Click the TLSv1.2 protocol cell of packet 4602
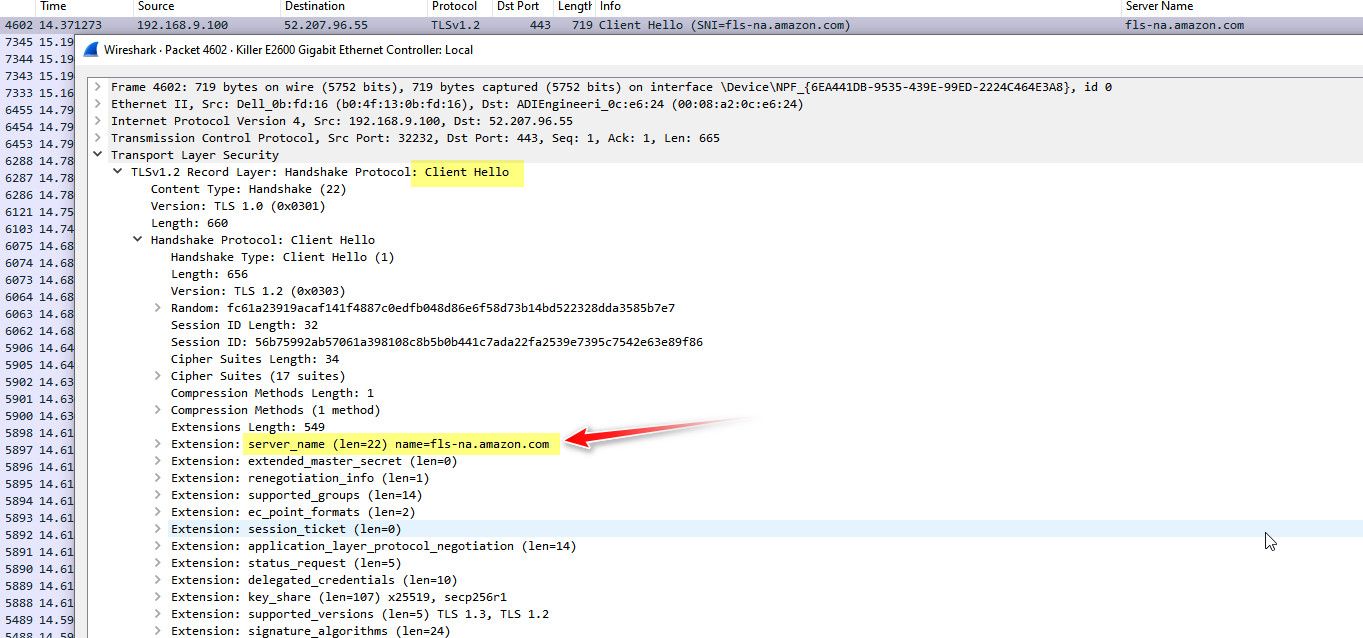 pyautogui.click(x=456, y=25)
